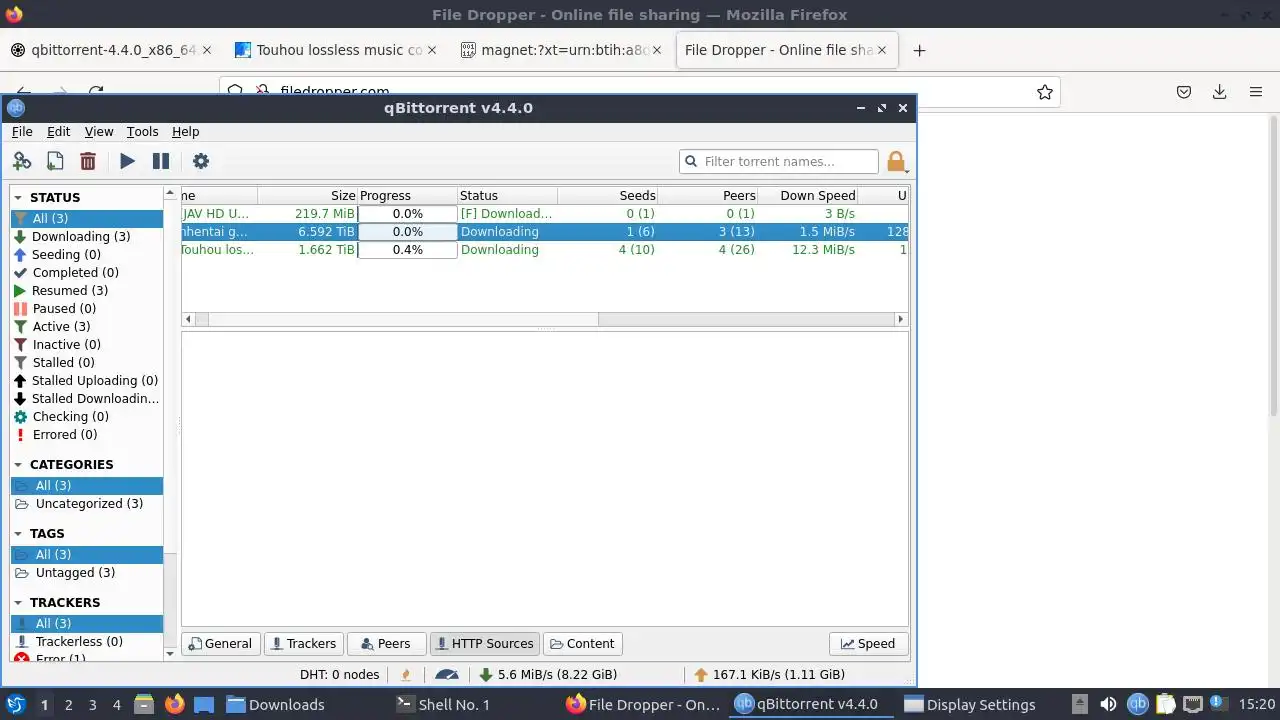
Task: Click torrent list horizontal scroll left arrow
Action: tap(188, 319)
